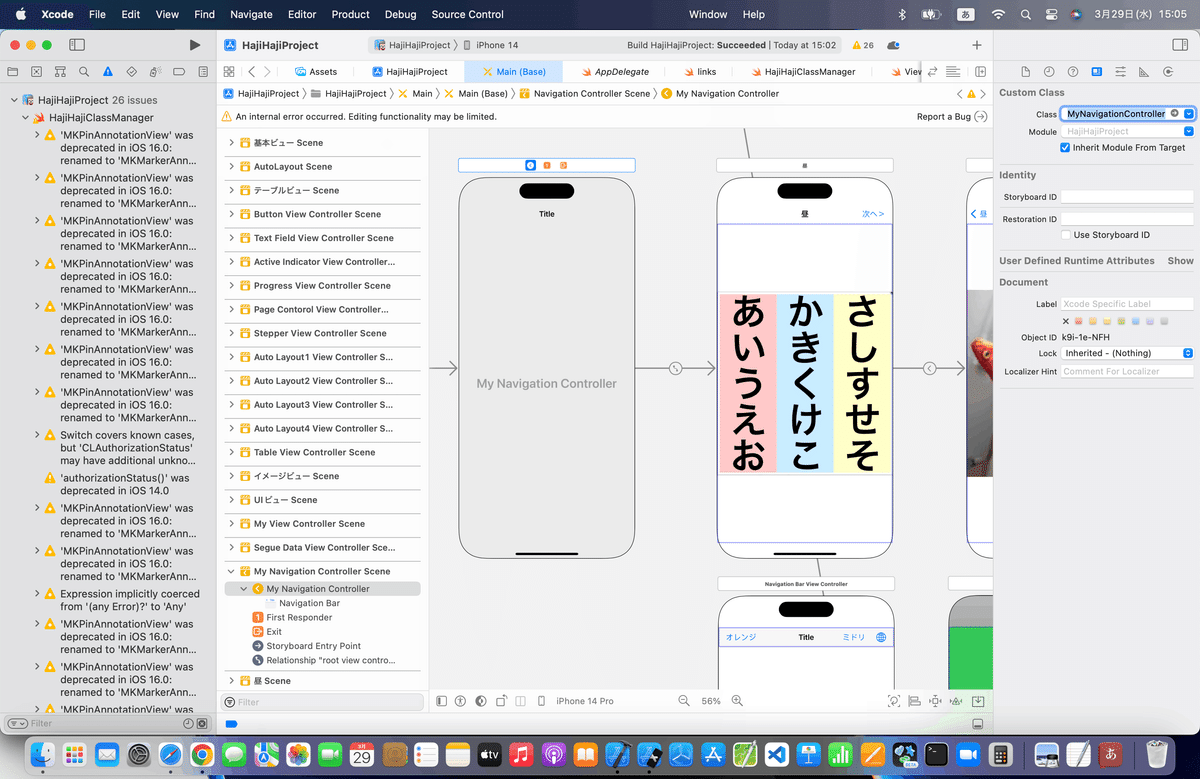1200x779 pixels.
Task: Pick the red document label color
Action: (1079, 321)
